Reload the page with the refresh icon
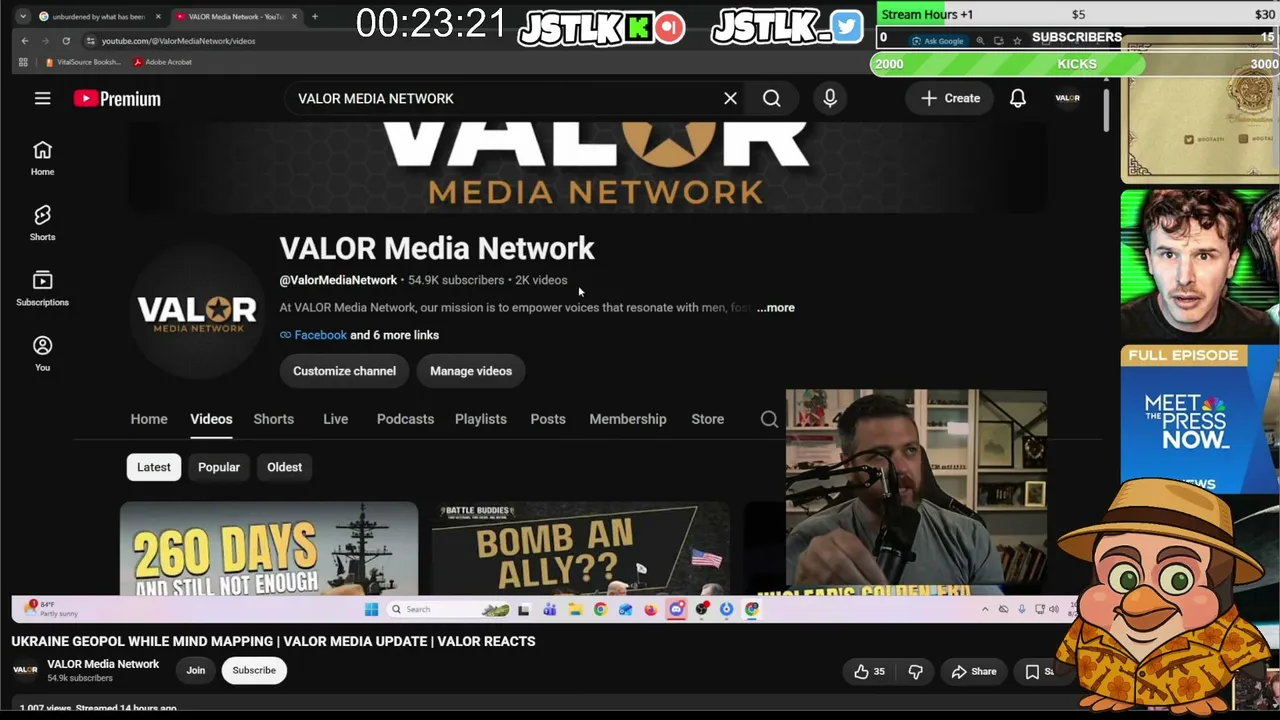1280x720 pixels. (66, 41)
